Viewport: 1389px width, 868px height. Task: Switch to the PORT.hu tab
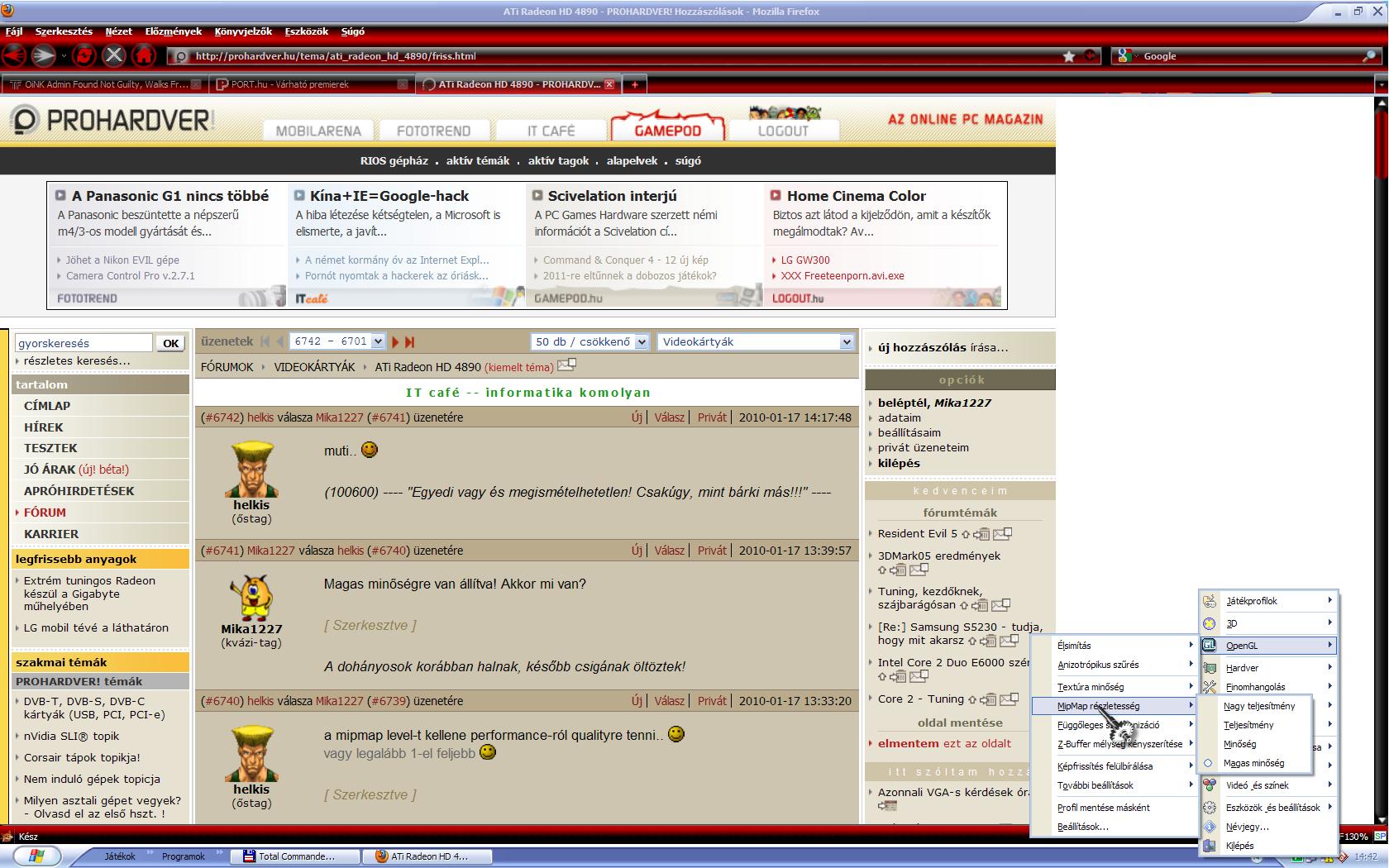310,84
